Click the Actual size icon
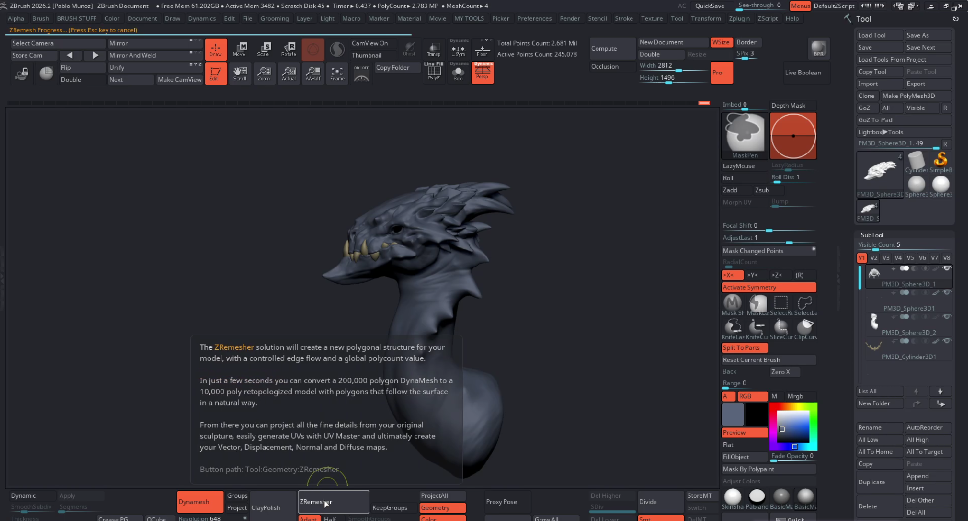Viewport: 968px width, 521px height. click(288, 73)
